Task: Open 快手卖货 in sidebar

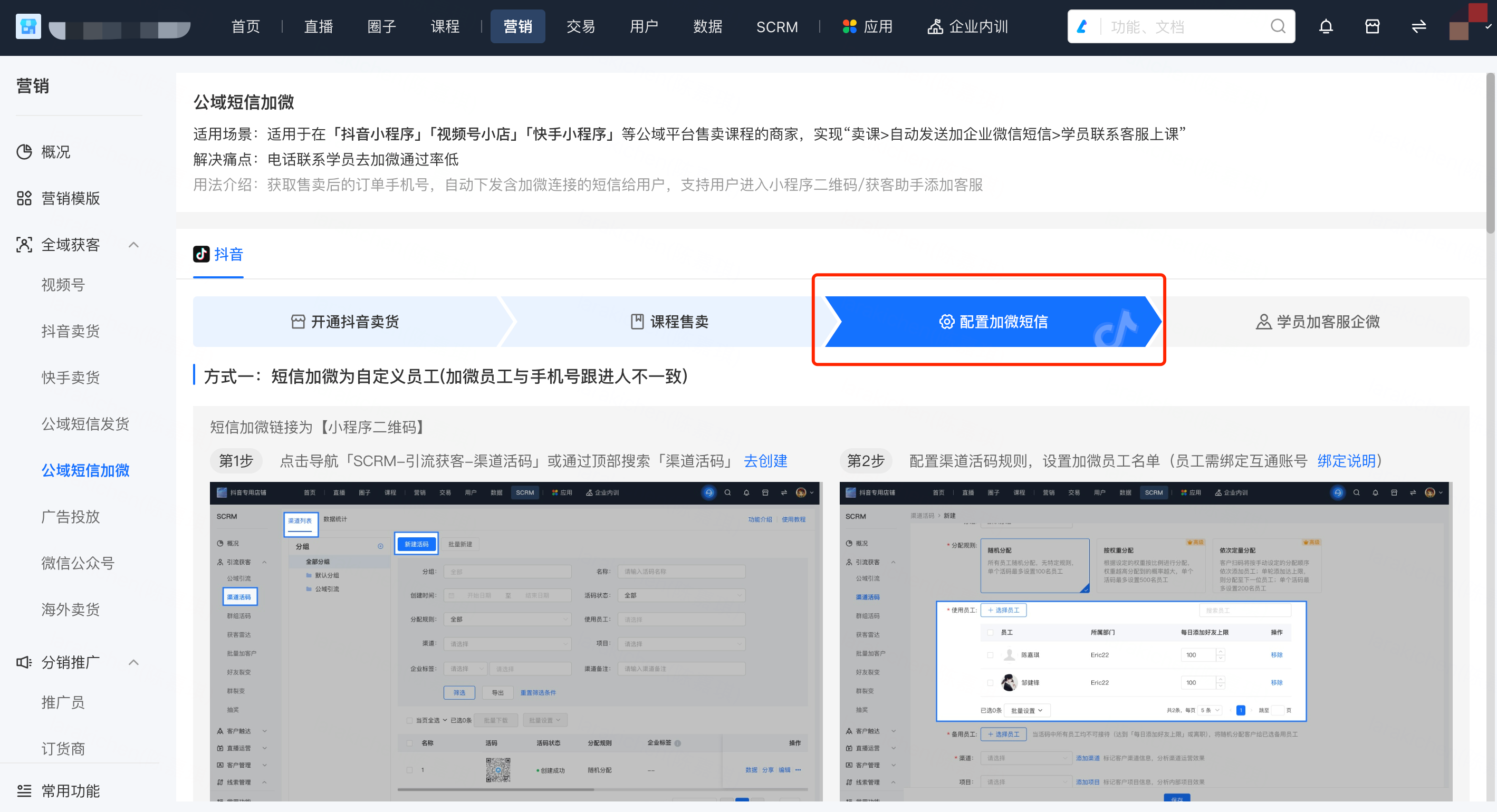Action: 71,378
